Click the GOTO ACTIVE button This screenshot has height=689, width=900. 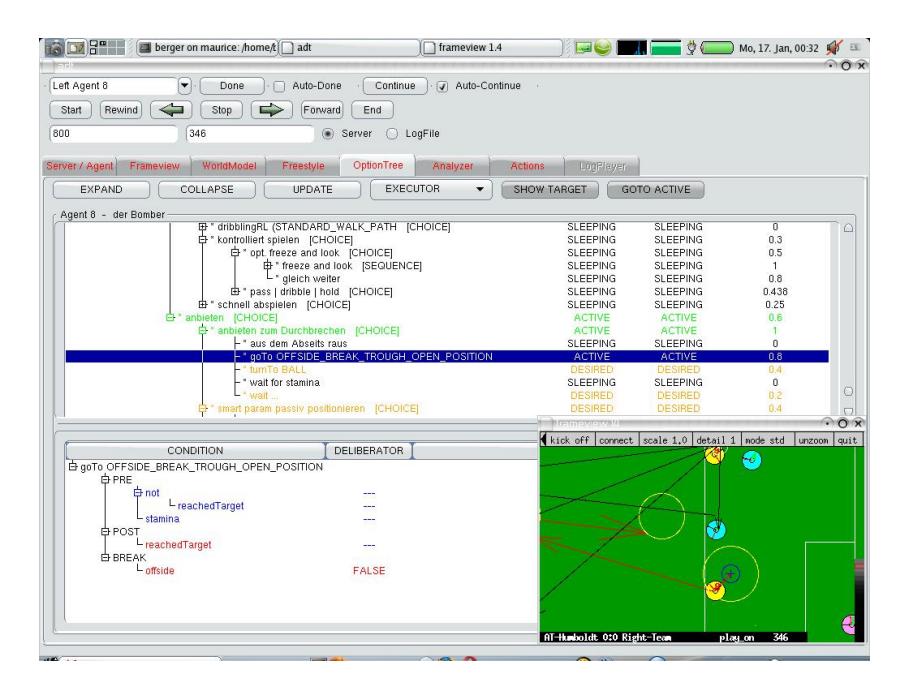click(x=656, y=189)
